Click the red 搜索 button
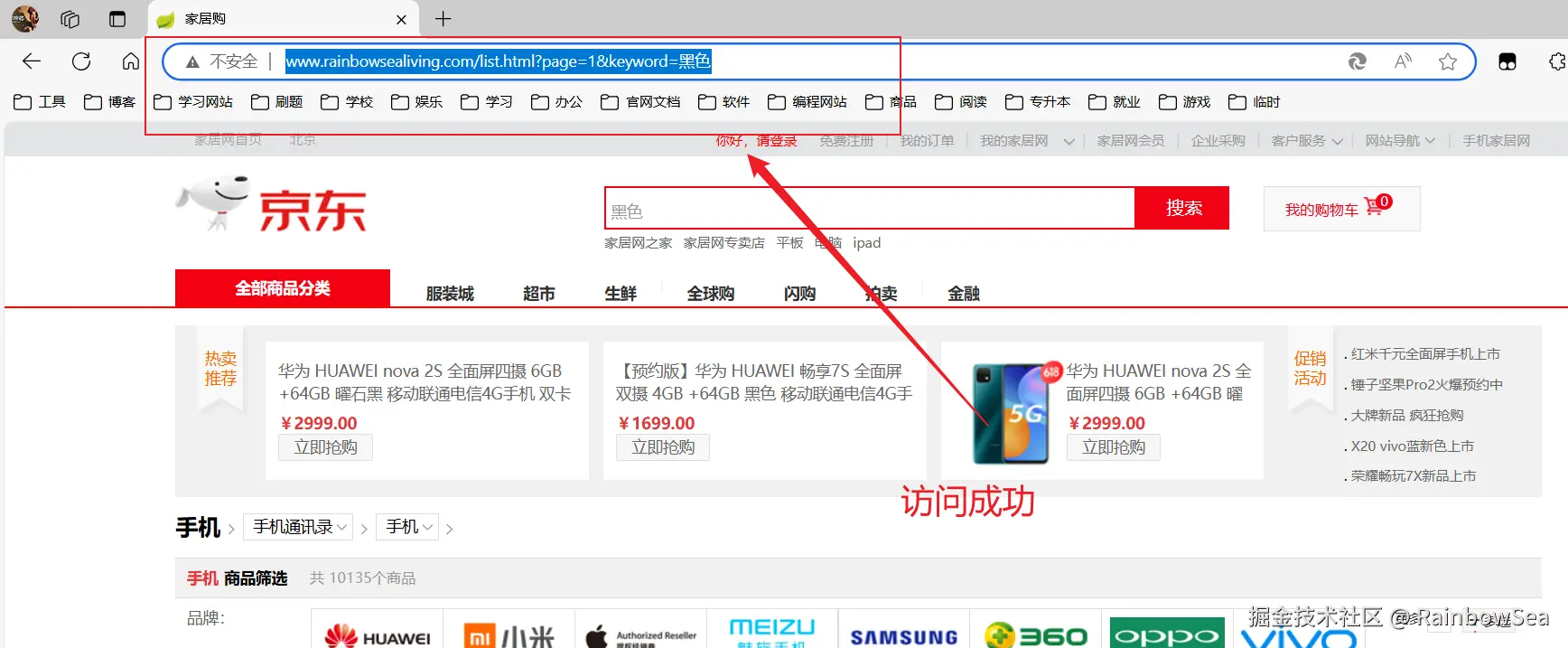Image resolution: width=1568 pixels, height=648 pixels. 1182,208
